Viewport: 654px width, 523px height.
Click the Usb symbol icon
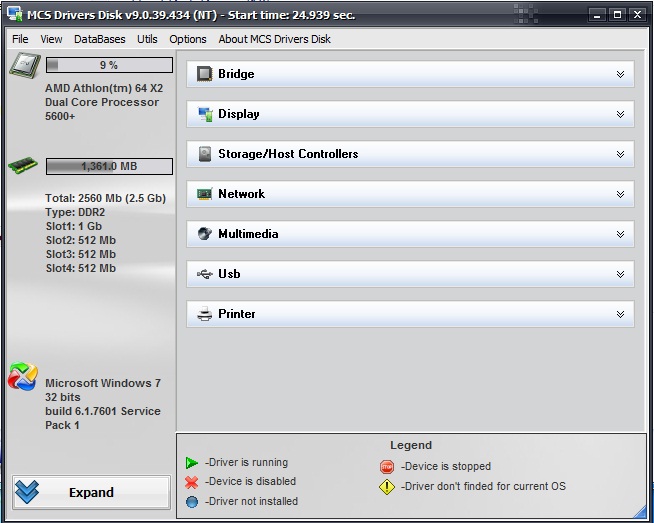204,274
